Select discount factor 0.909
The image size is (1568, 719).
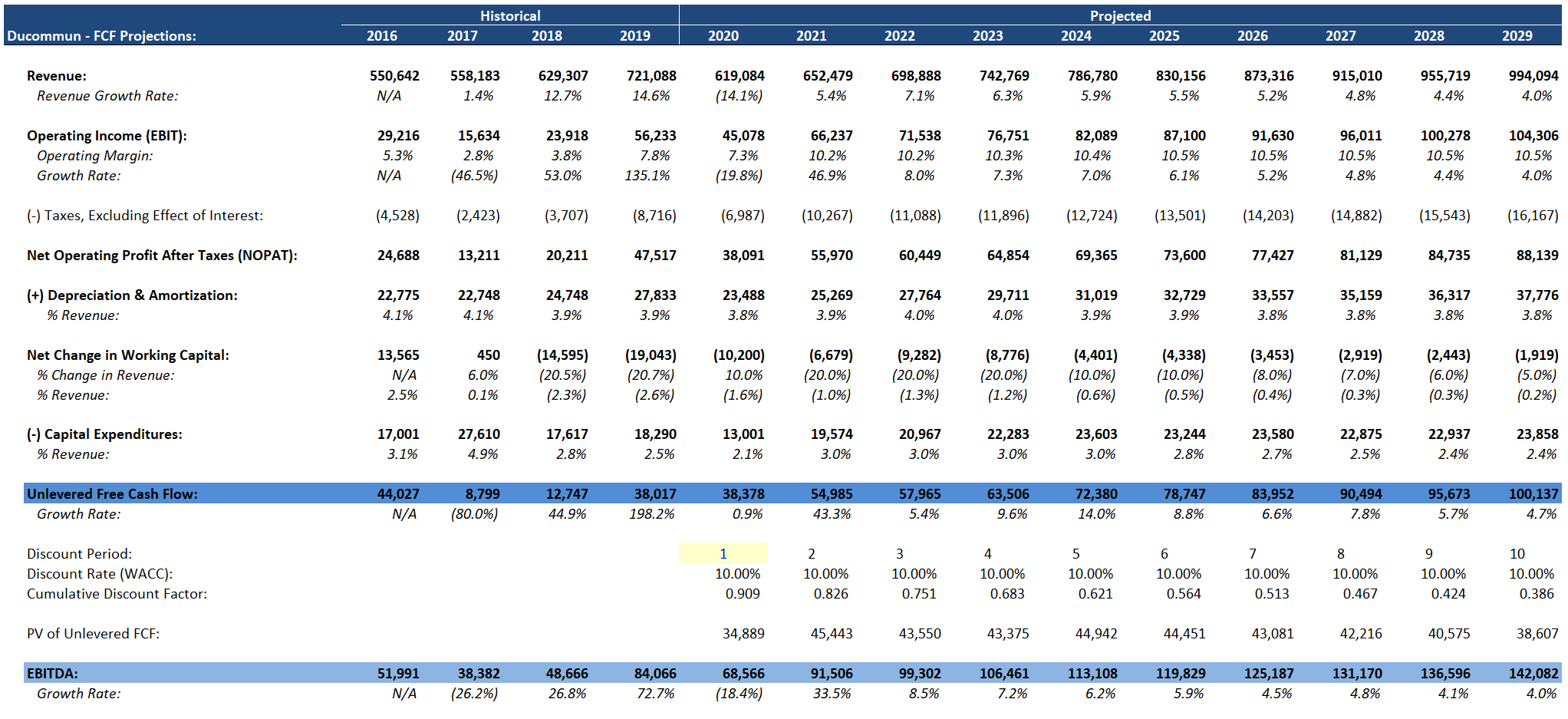click(x=743, y=594)
